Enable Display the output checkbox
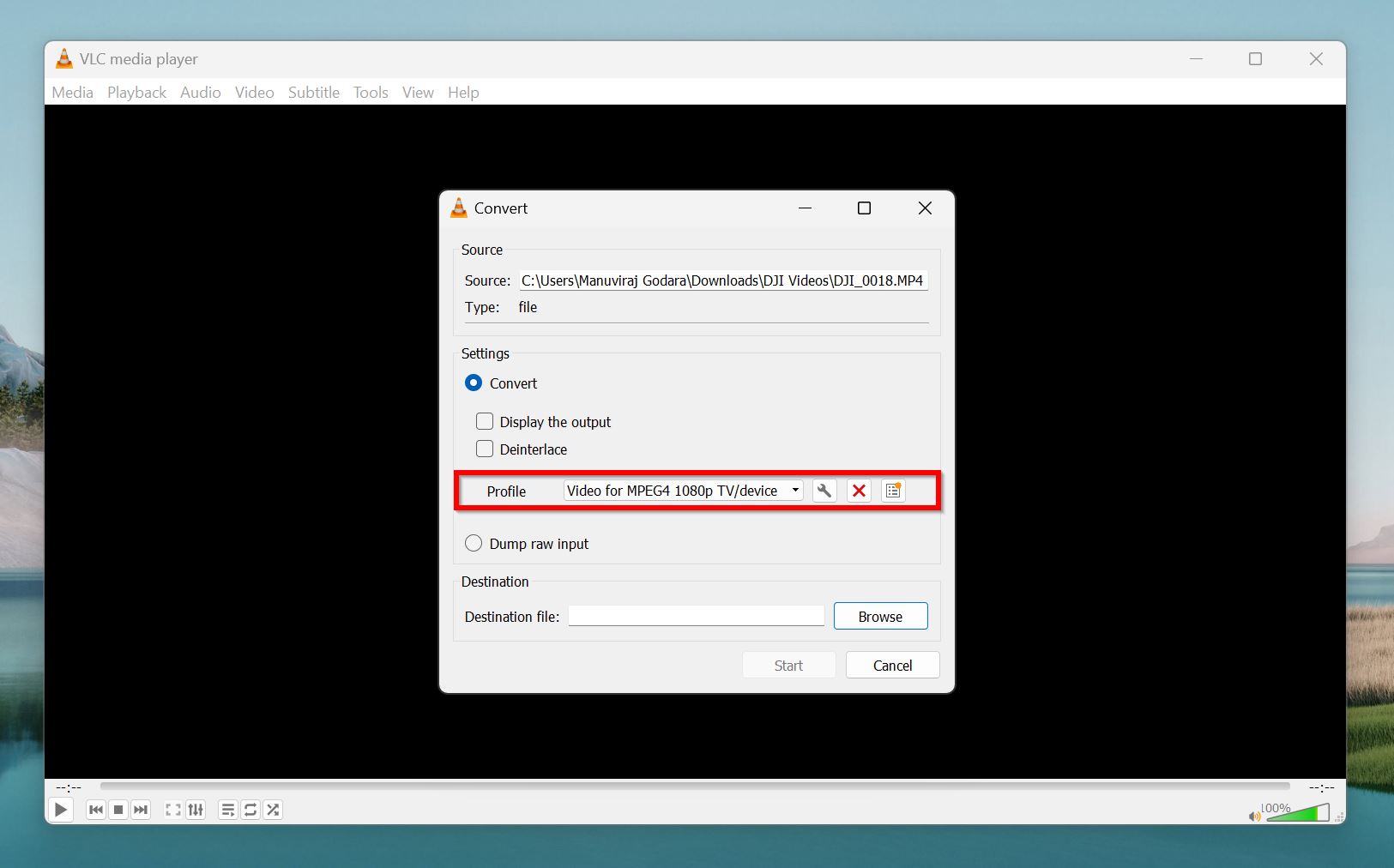The width and height of the screenshot is (1394, 868). (485, 421)
